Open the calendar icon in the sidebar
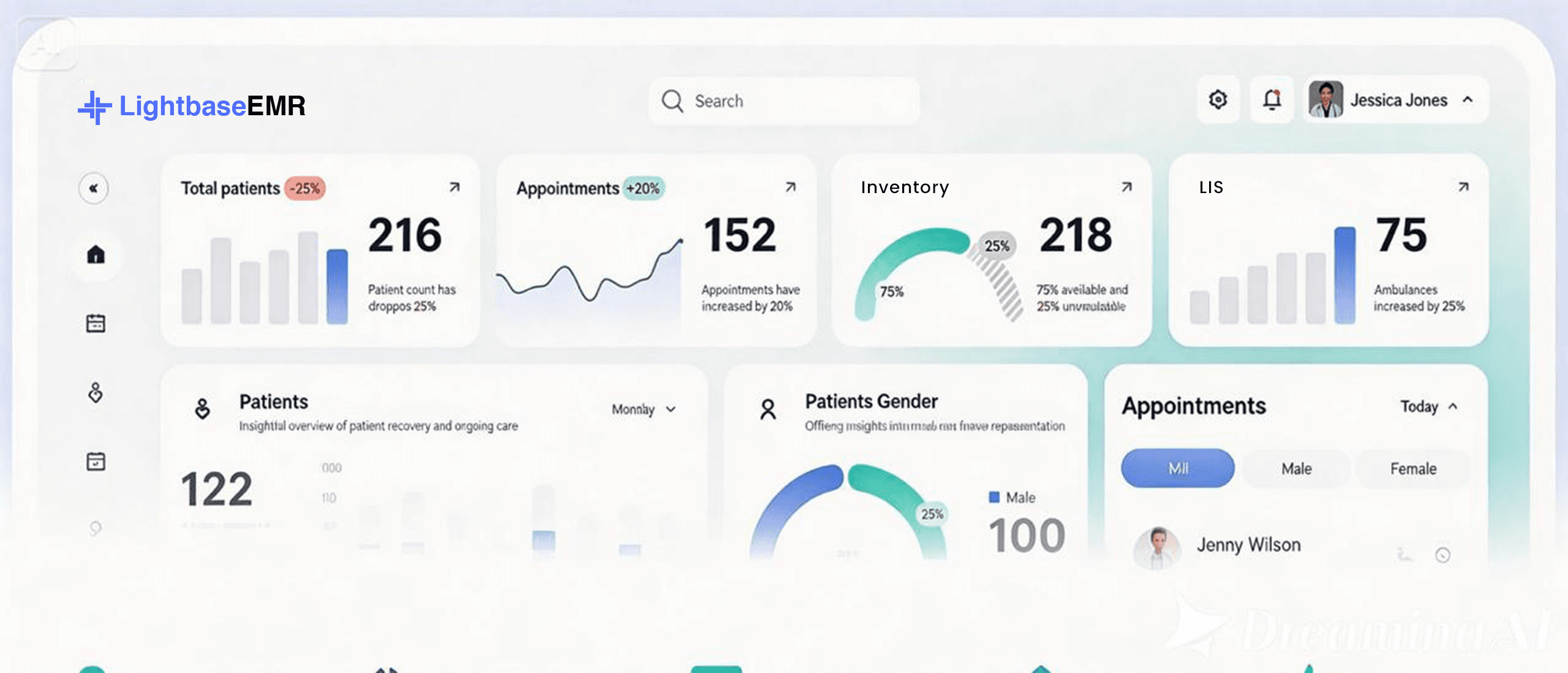This screenshot has width=1568, height=673. [95, 322]
